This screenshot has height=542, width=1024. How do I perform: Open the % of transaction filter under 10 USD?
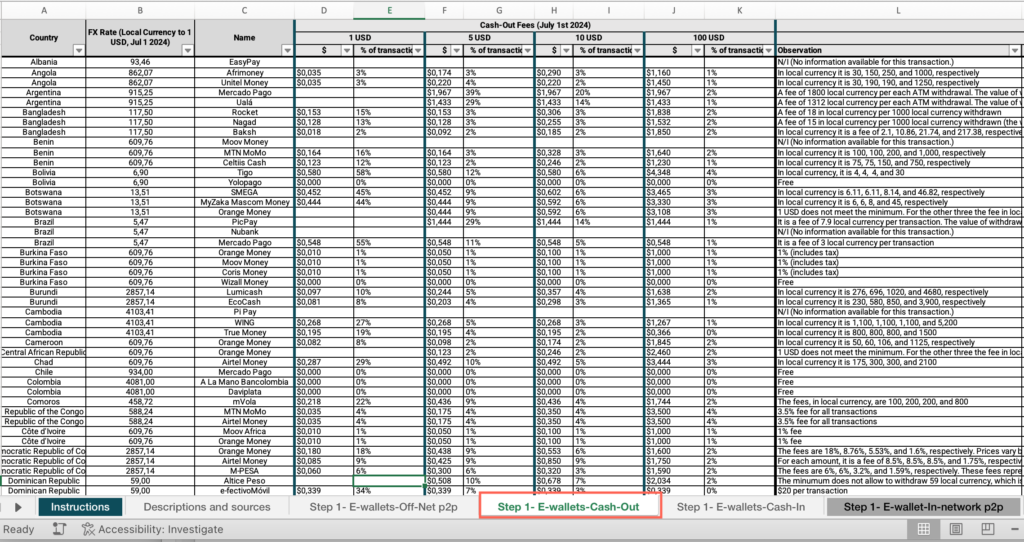[637, 51]
